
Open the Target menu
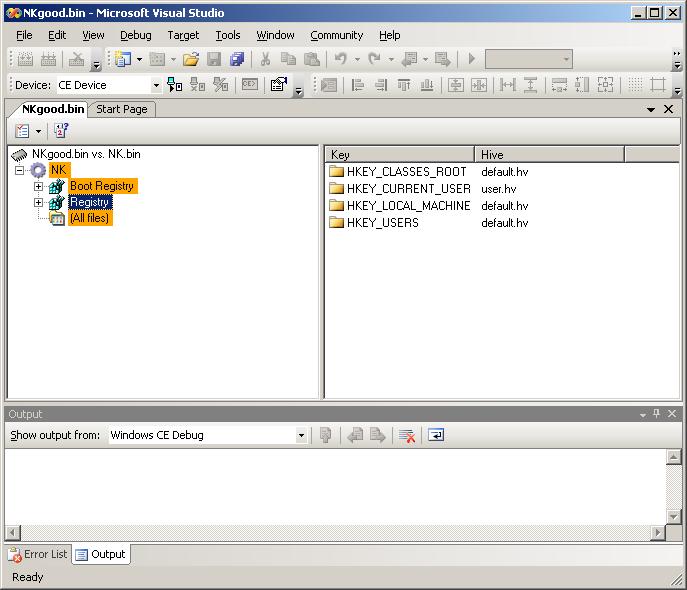click(x=183, y=35)
